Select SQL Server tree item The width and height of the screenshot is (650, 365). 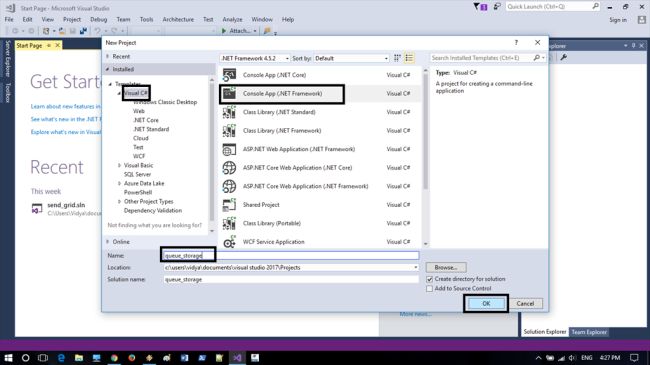point(137,175)
